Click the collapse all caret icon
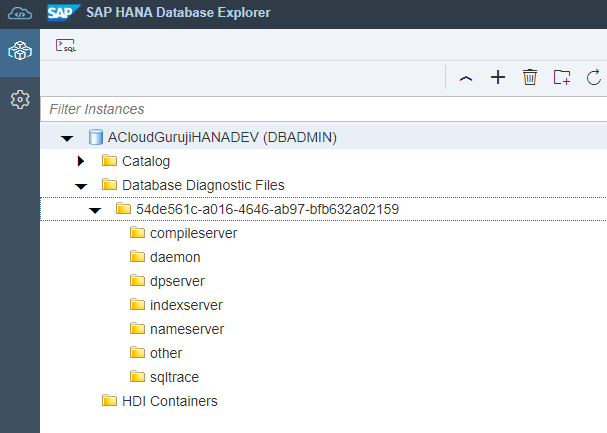The image size is (607, 433). pos(465,78)
